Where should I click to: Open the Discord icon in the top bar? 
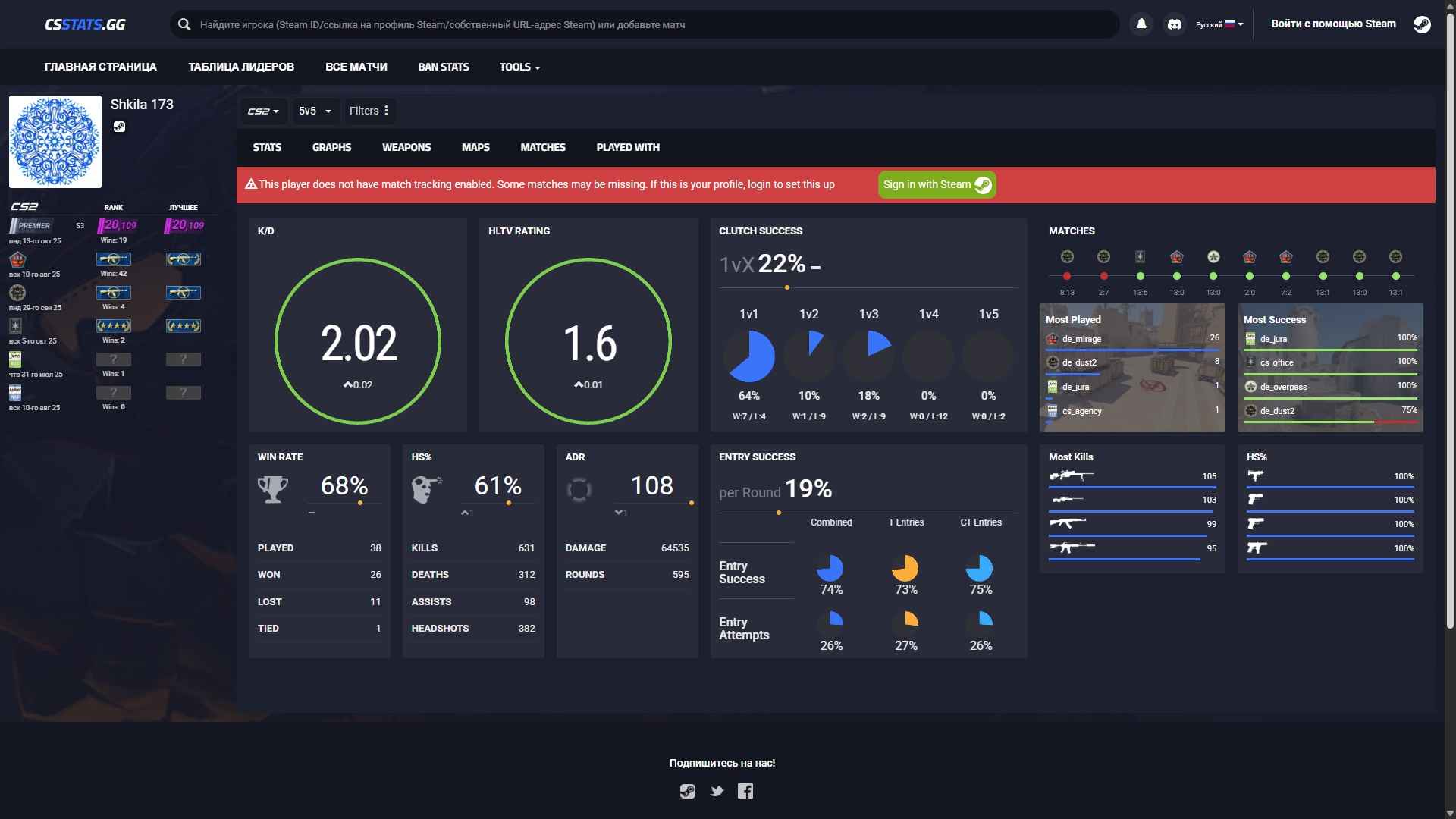[x=1175, y=24]
